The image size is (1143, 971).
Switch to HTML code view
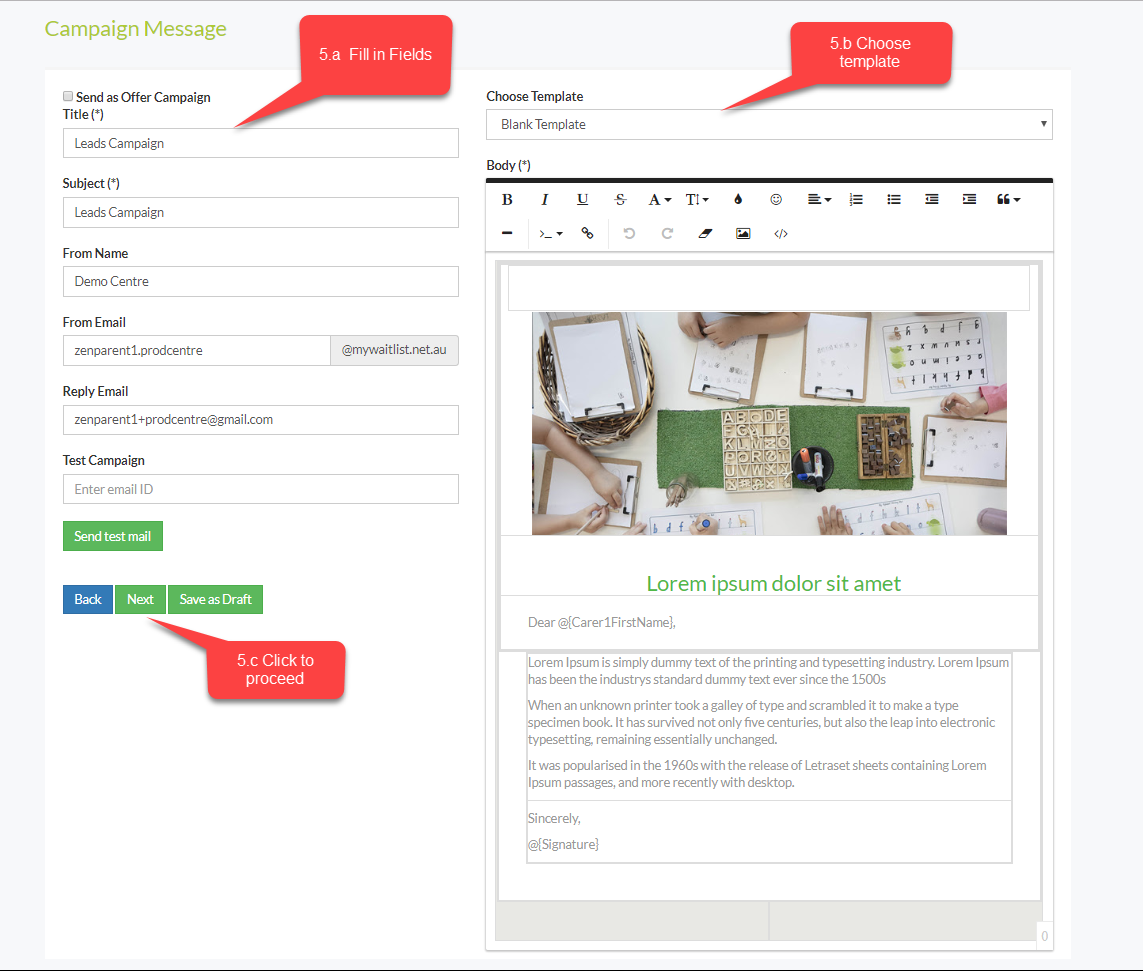pyautogui.click(x=781, y=233)
